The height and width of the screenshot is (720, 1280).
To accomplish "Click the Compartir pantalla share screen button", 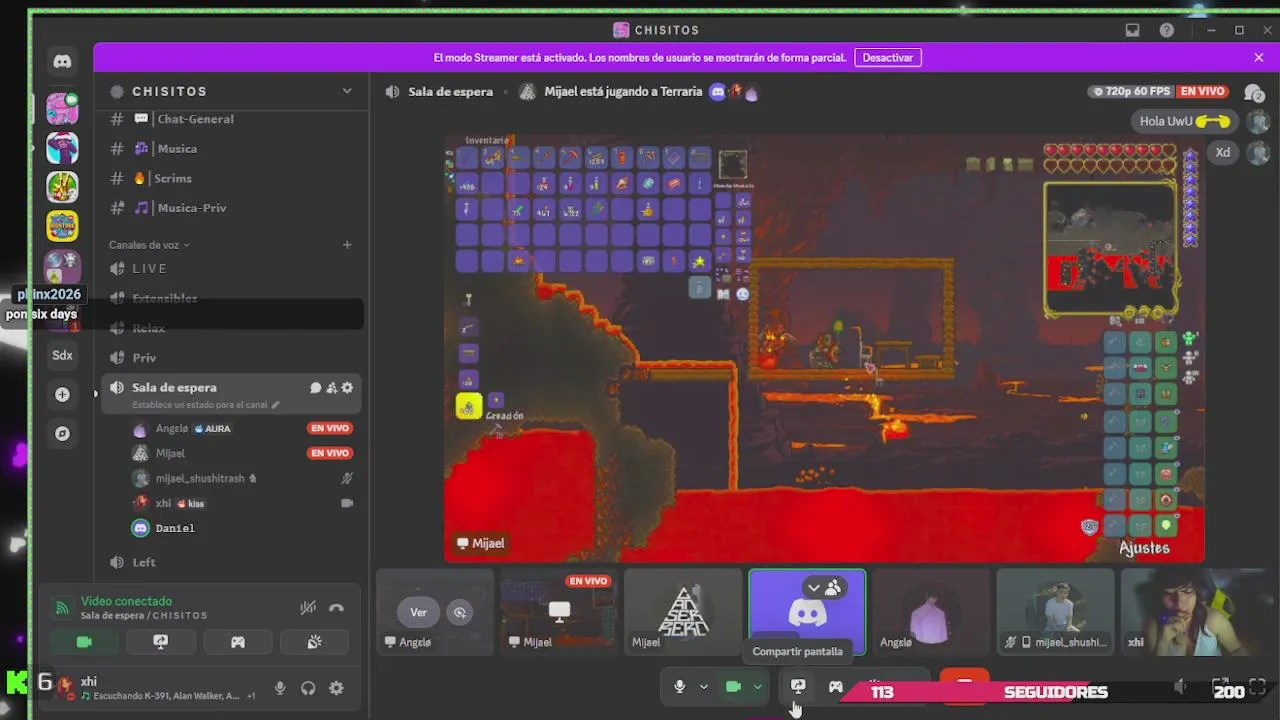I will [798, 687].
